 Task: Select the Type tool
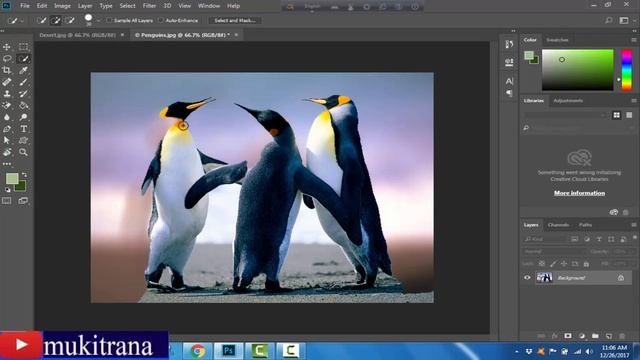tap(24, 129)
